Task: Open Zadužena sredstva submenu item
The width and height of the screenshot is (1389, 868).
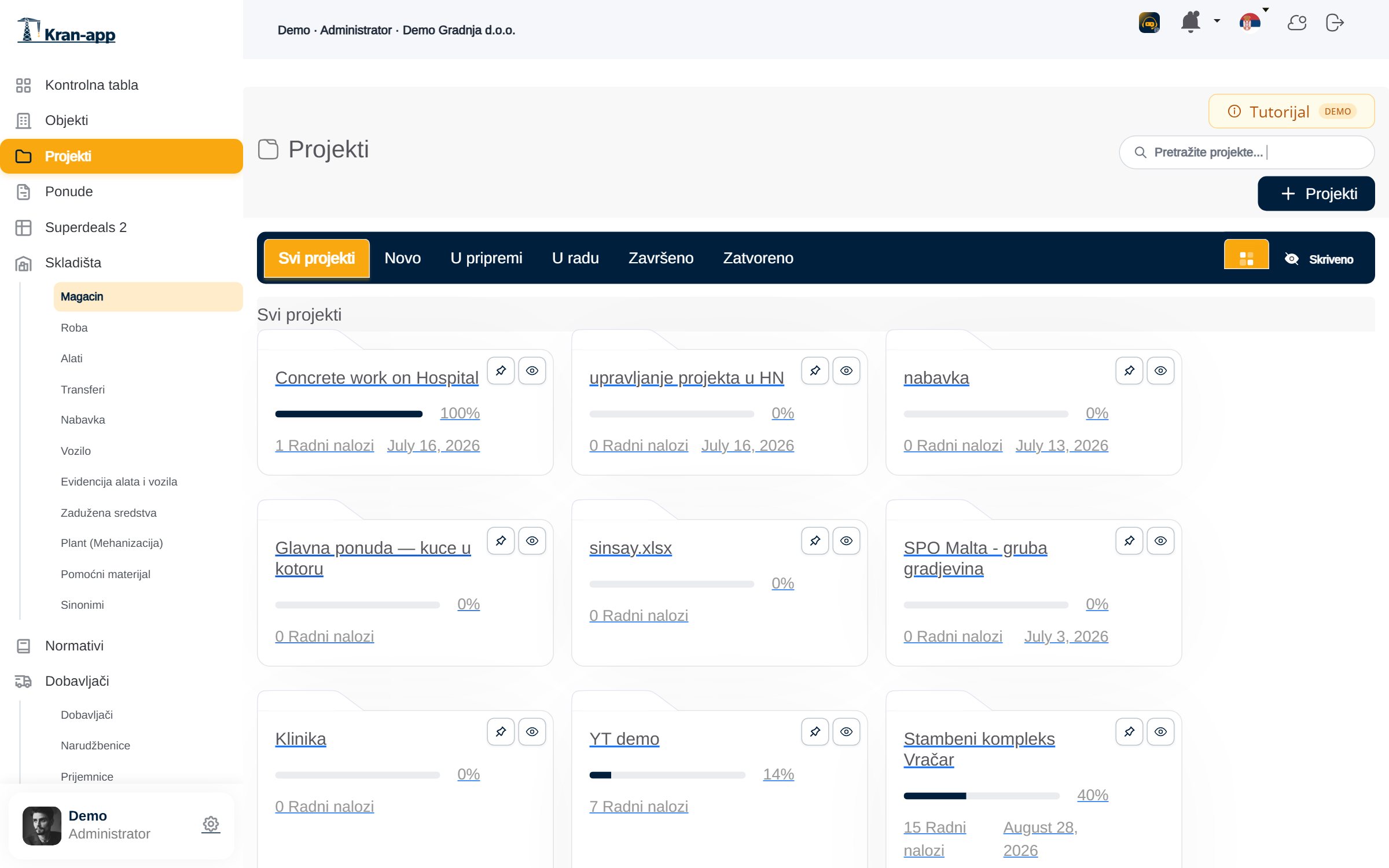Action: click(x=148, y=513)
